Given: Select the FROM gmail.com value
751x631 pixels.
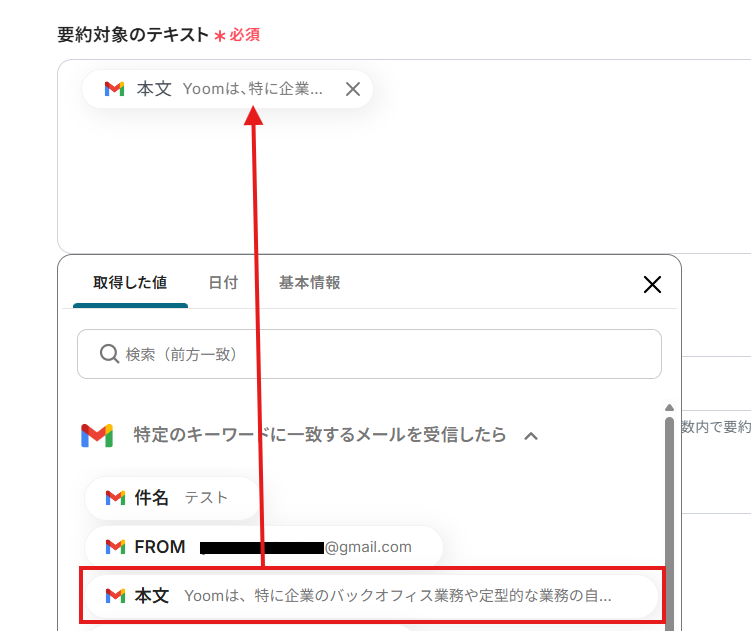Looking at the screenshot, I should click(264, 547).
